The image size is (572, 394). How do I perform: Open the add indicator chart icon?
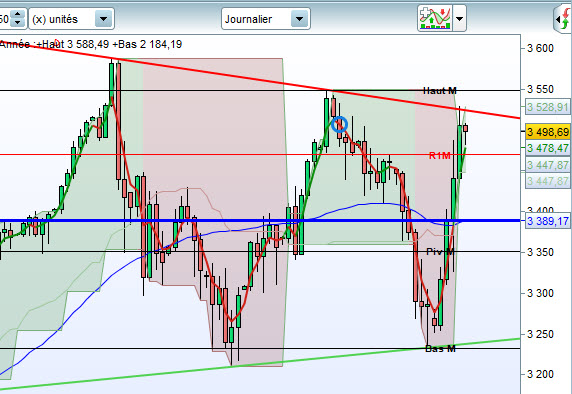pyautogui.click(x=435, y=18)
